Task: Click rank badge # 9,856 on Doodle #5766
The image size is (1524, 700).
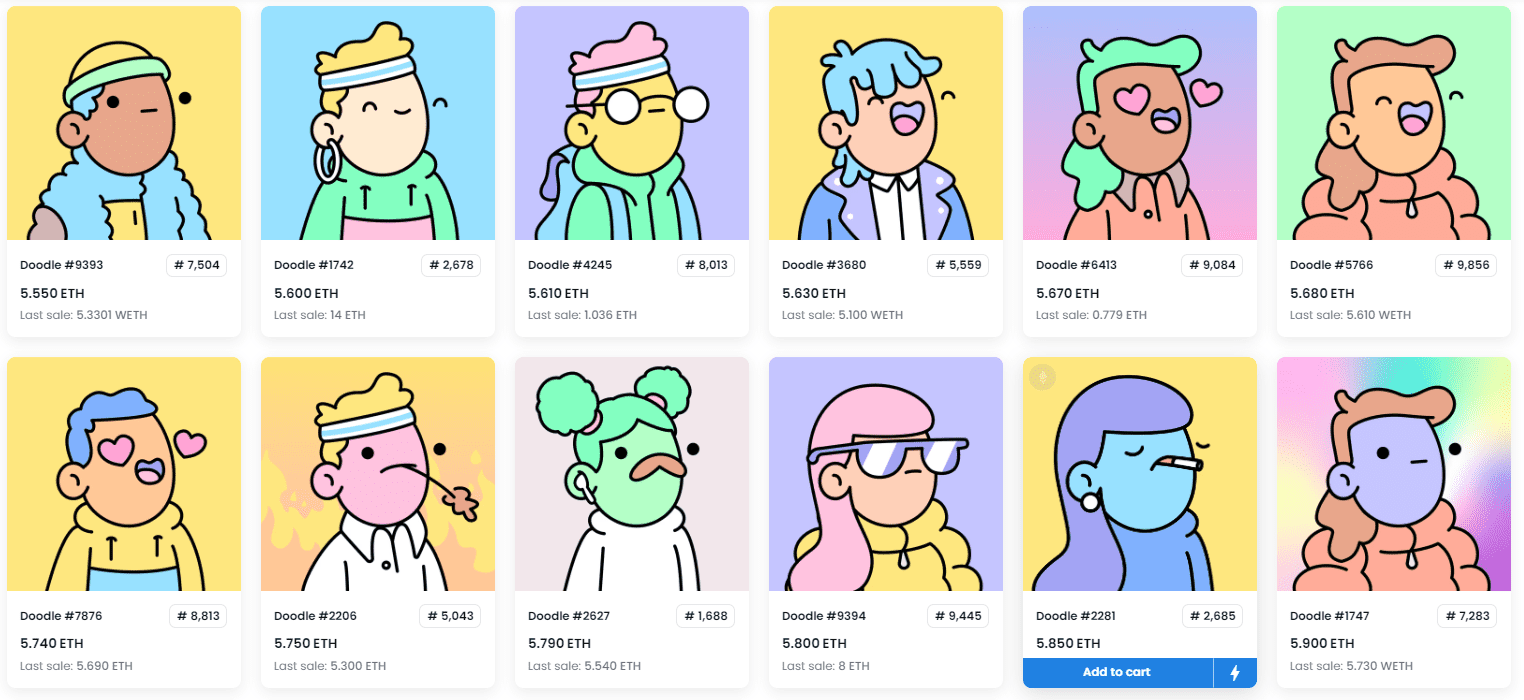Action: pos(1466,265)
